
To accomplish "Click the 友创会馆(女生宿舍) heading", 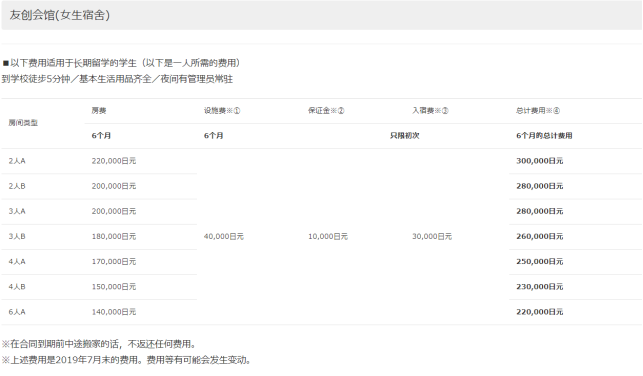I will click(x=59, y=15).
